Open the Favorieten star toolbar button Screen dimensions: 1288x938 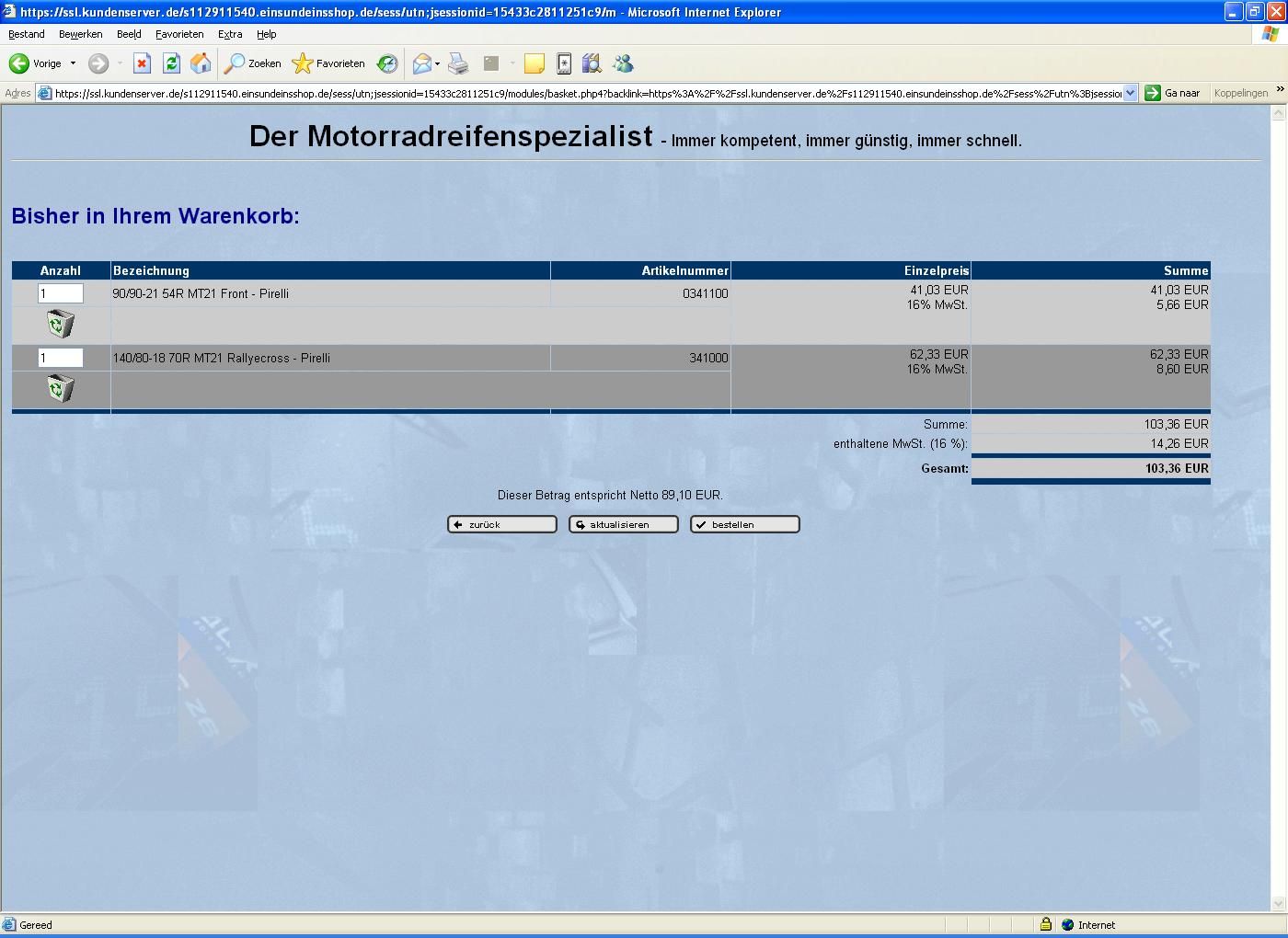[x=328, y=63]
